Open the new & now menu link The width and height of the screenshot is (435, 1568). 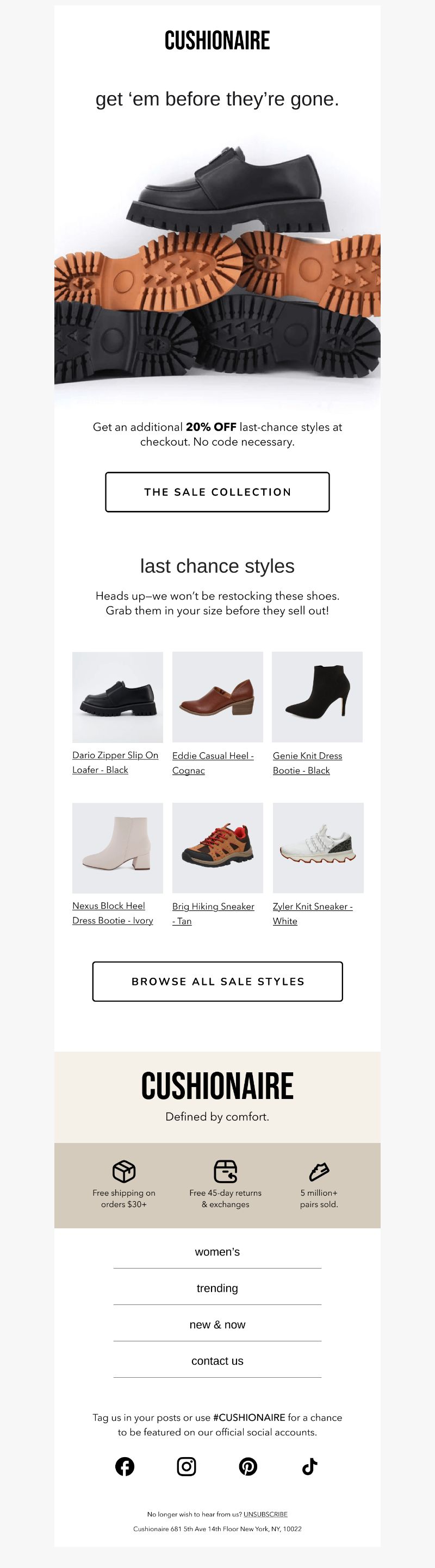point(217,1325)
